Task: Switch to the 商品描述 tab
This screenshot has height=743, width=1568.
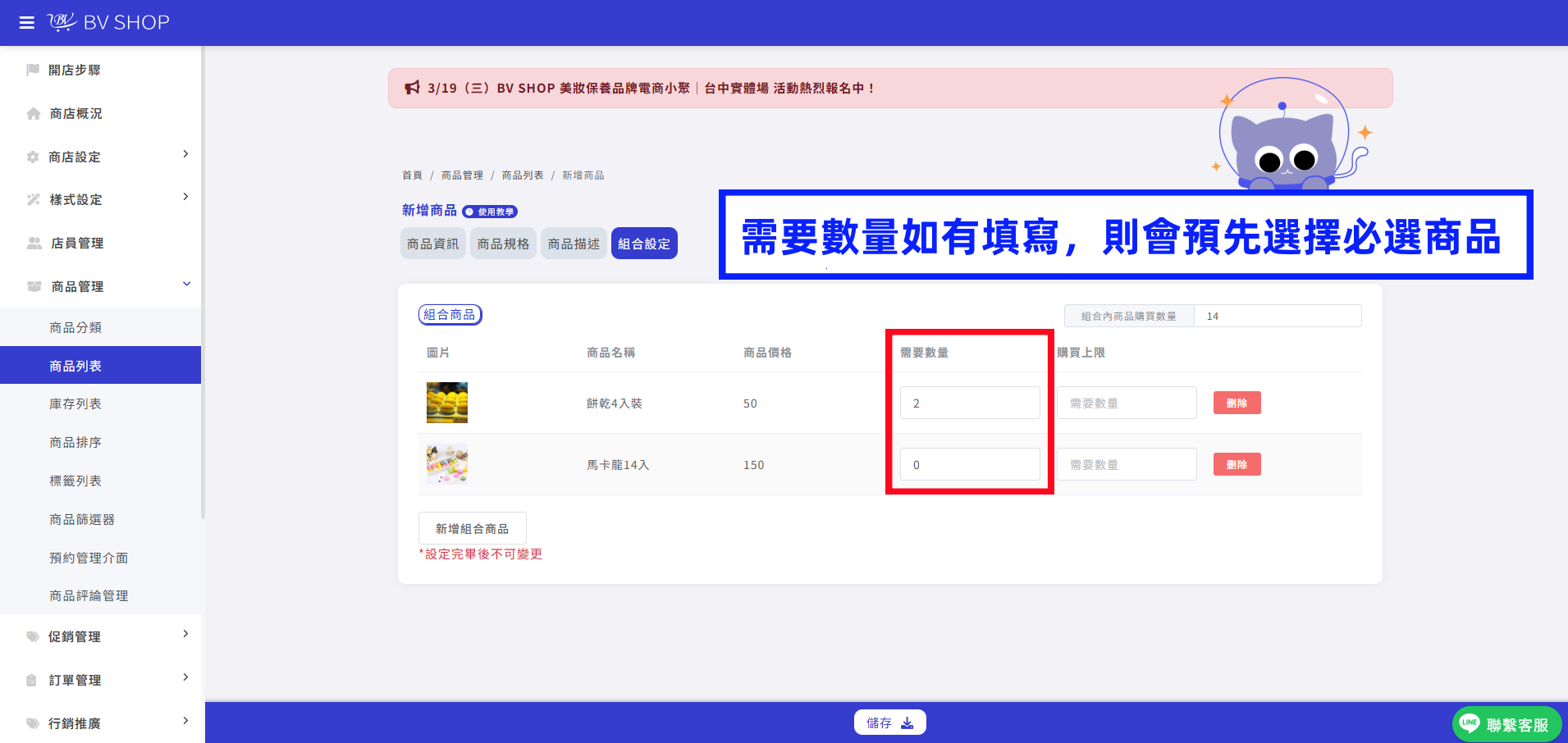Action: point(574,244)
